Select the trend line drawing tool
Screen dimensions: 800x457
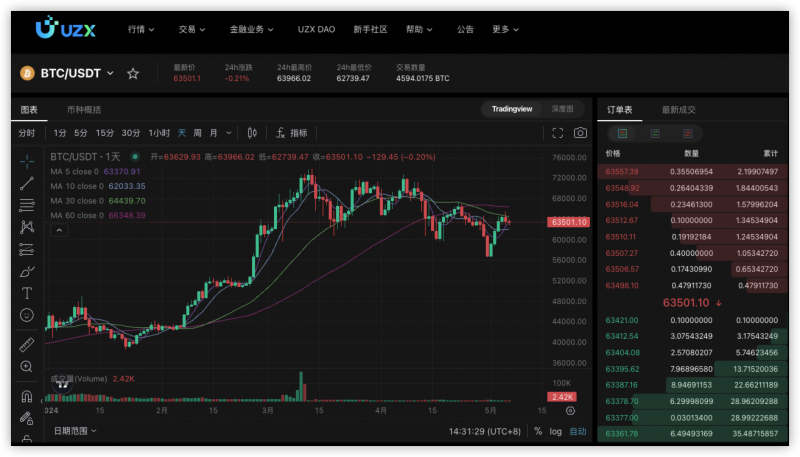coord(27,183)
